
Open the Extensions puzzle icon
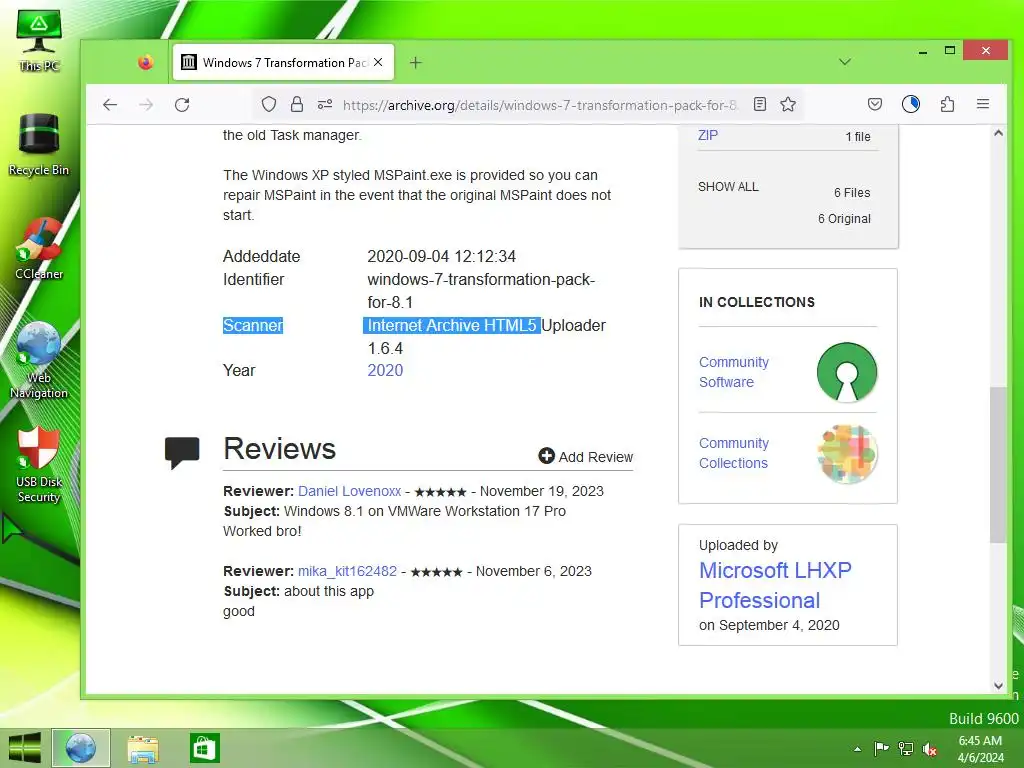947,104
